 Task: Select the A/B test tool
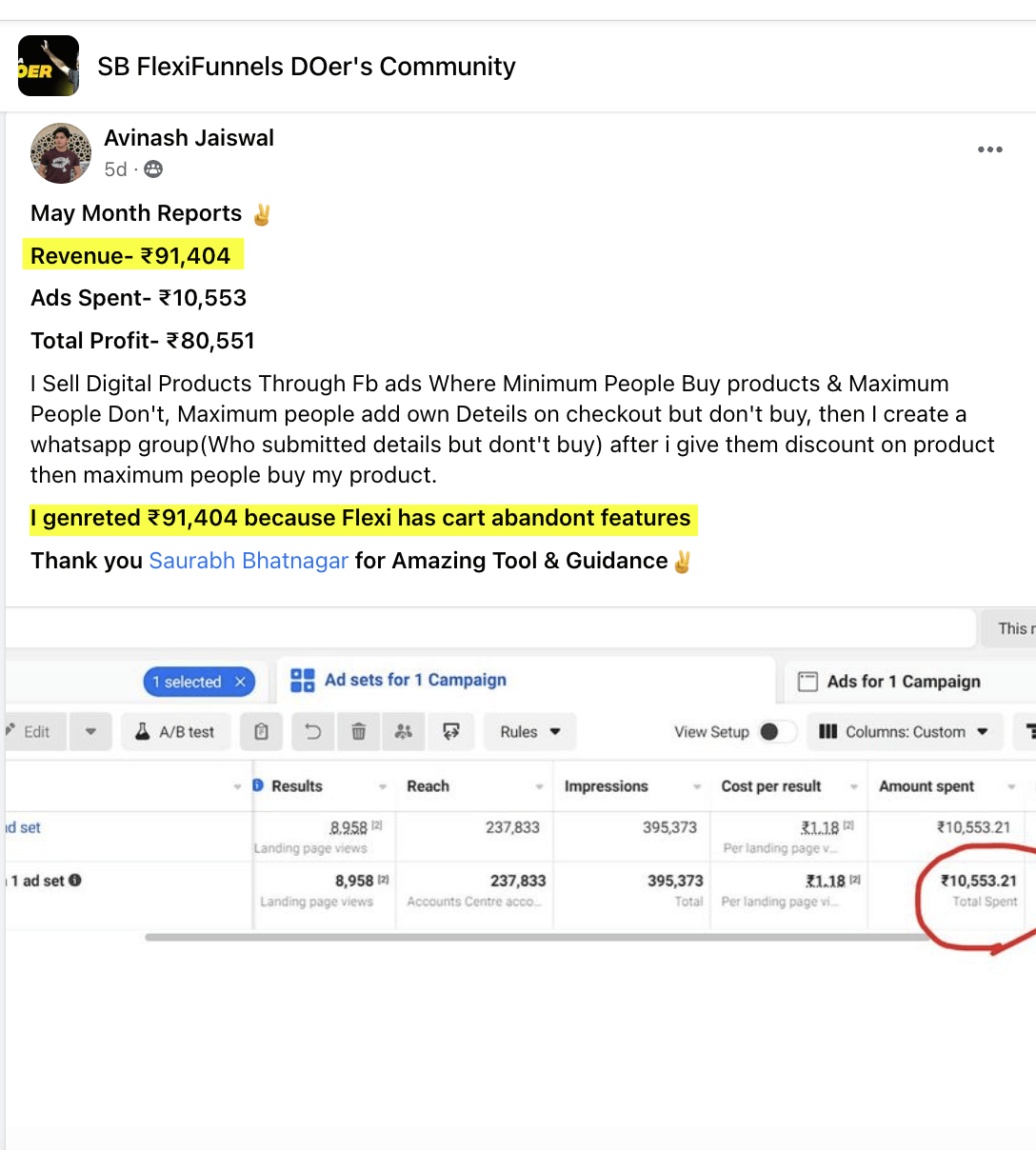tap(175, 731)
